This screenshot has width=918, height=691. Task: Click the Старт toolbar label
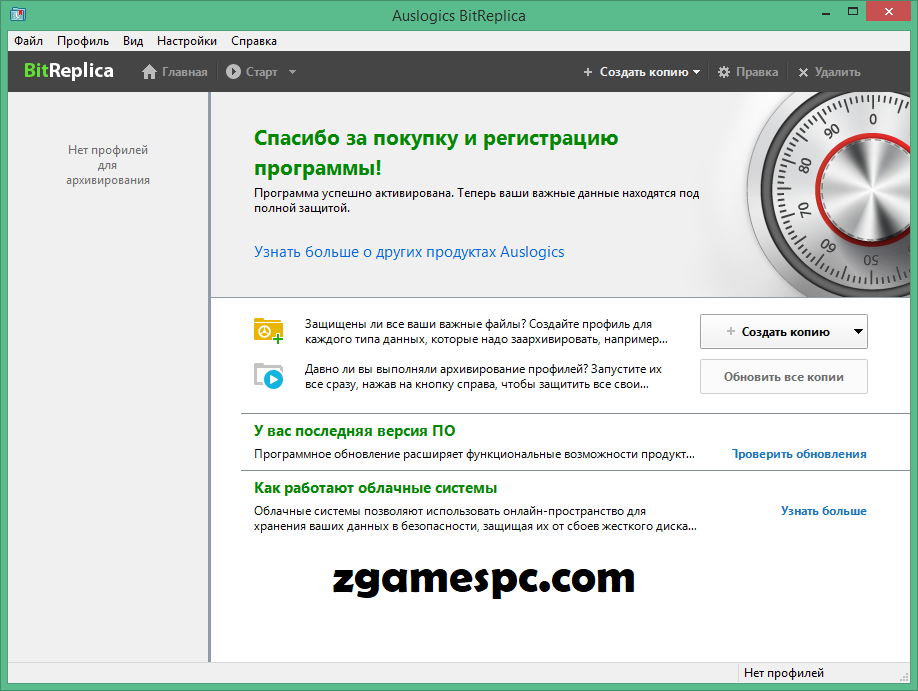[x=261, y=72]
